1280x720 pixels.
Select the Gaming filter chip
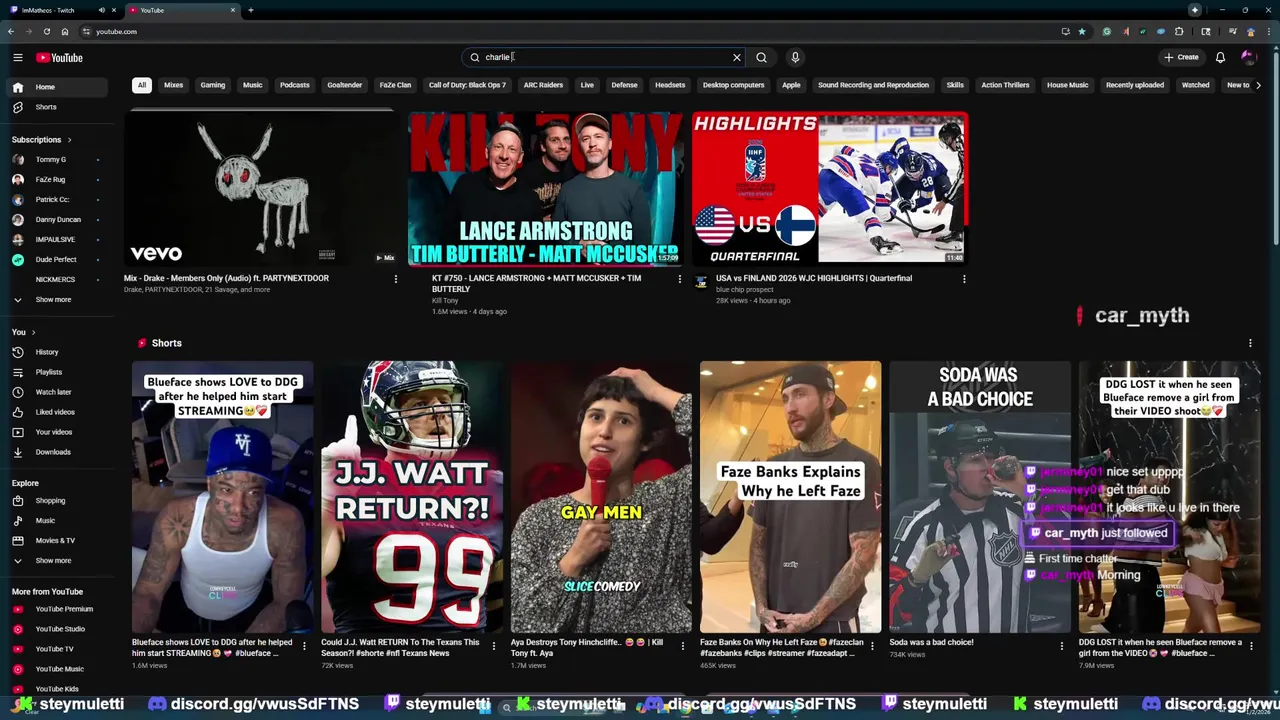tap(213, 85)
